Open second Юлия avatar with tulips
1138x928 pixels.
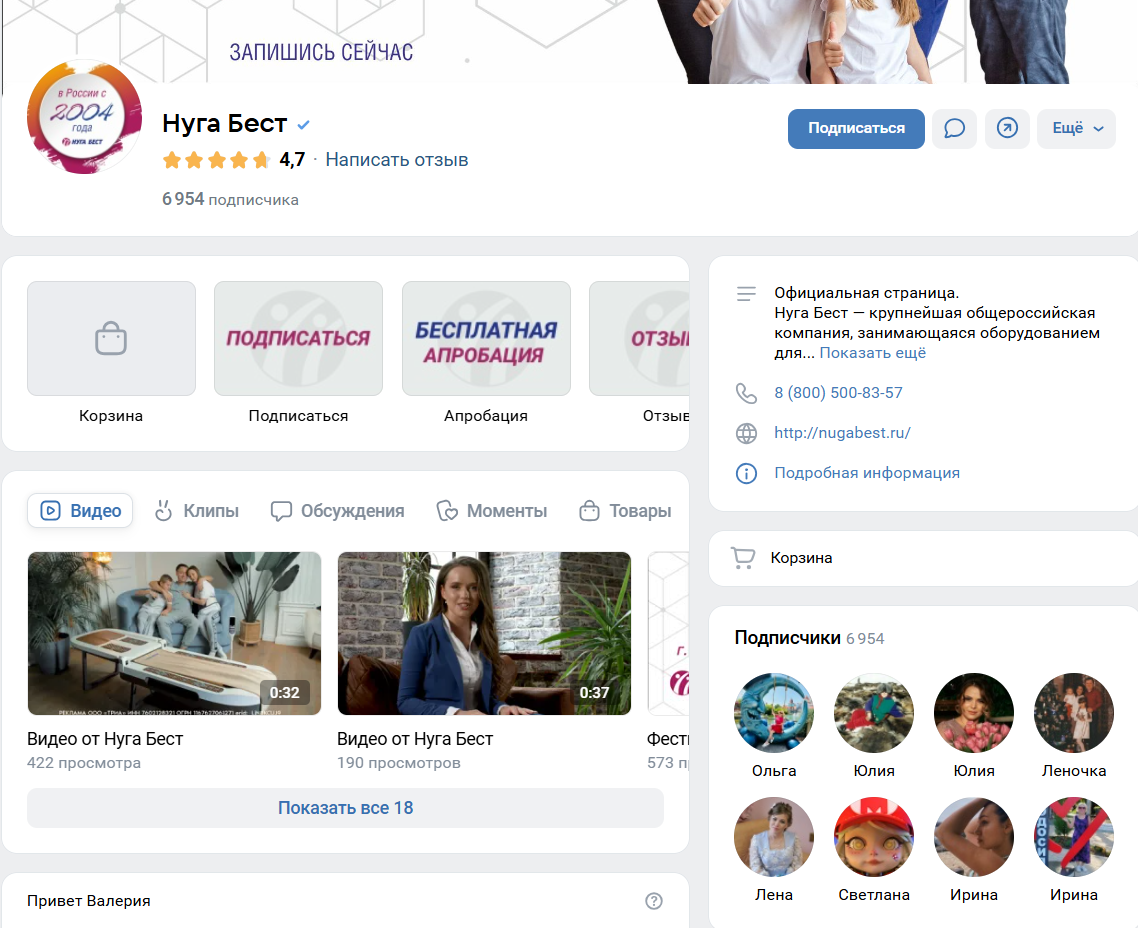[974, 713]
